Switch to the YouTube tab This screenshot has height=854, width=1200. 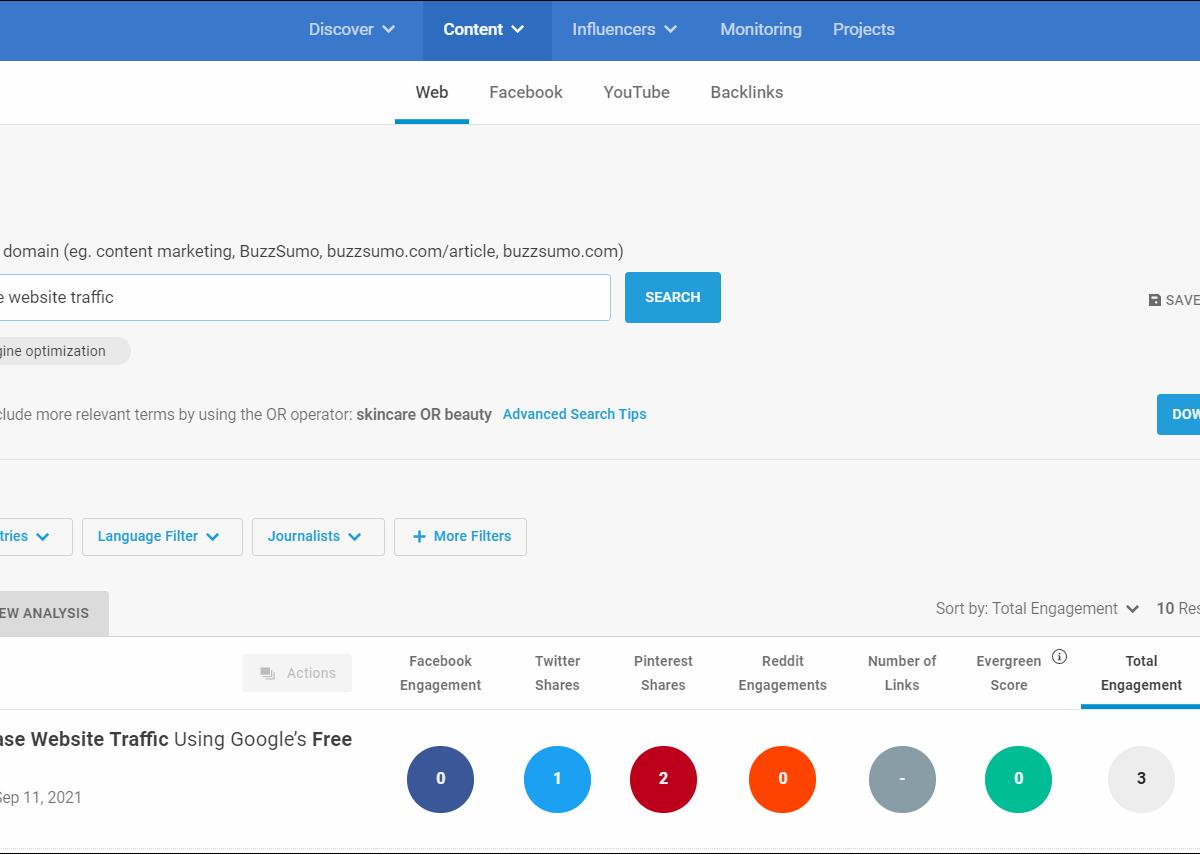click(636, 92)
